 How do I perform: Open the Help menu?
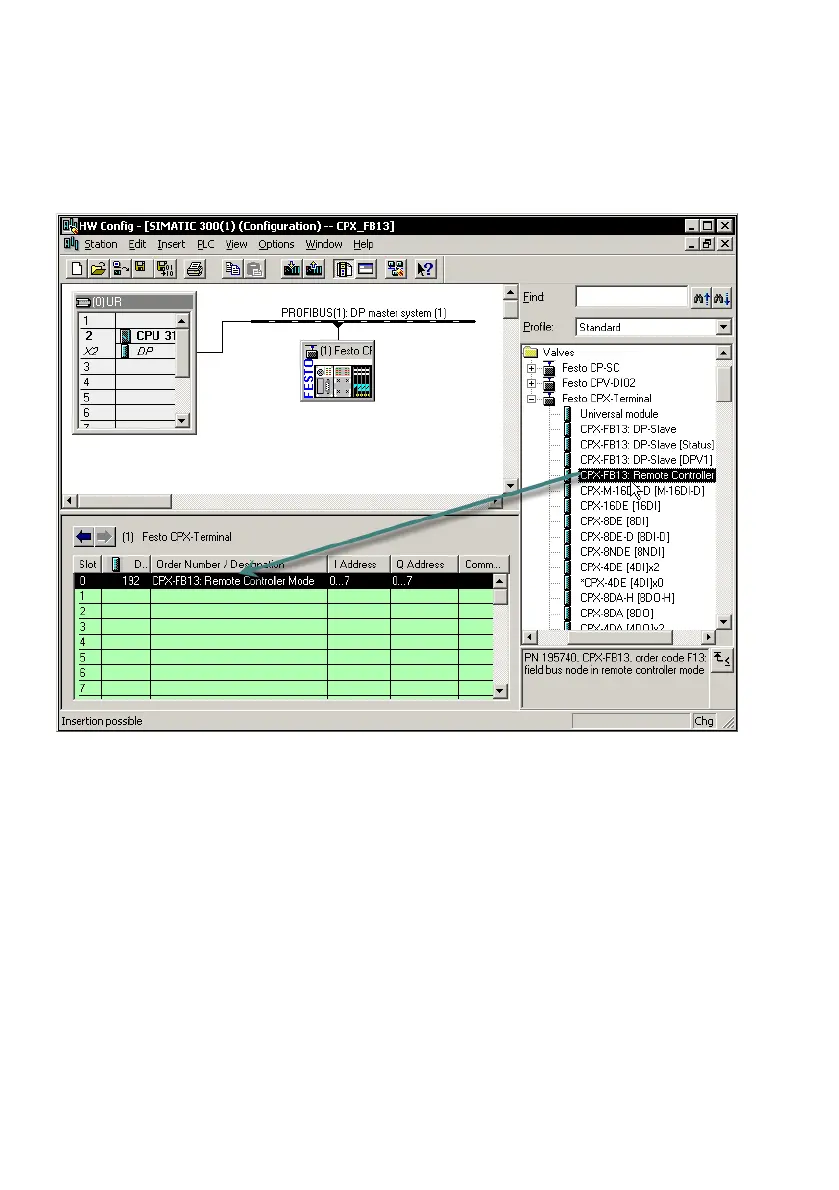[363, 244]
